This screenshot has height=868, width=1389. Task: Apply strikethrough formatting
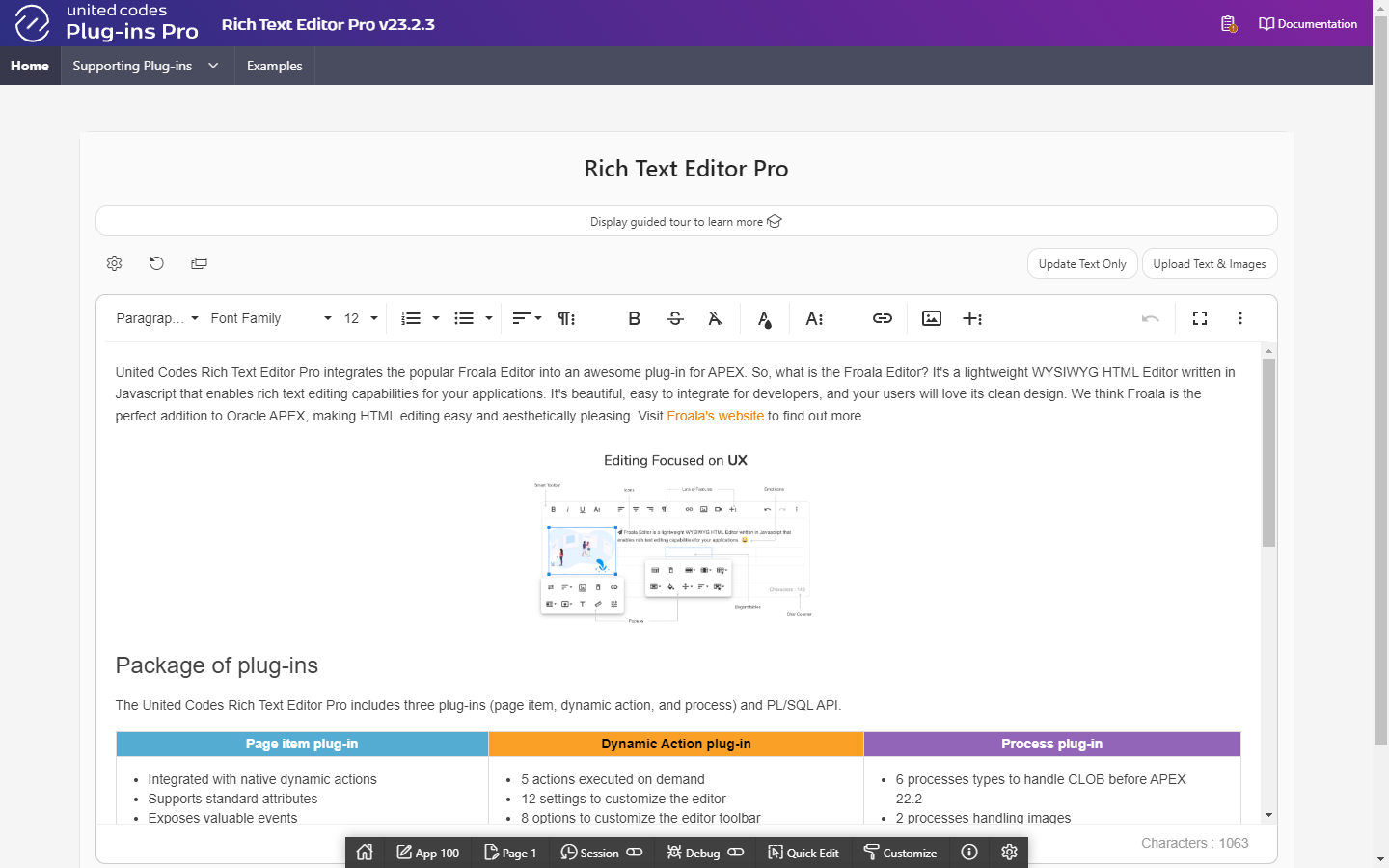coord(675,318)
